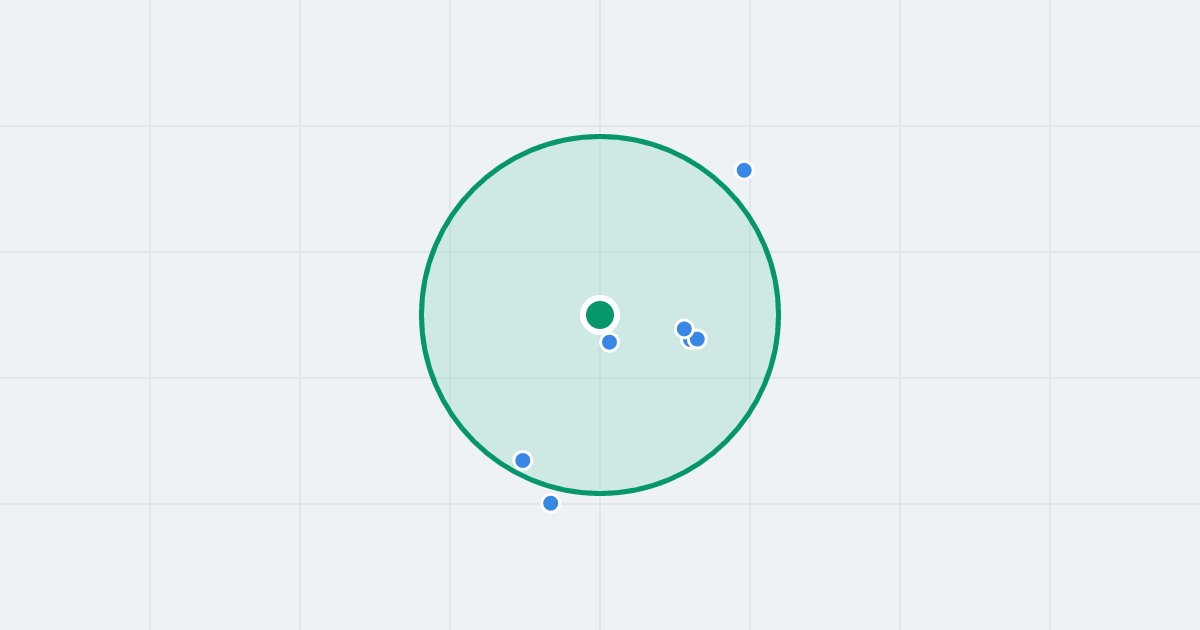Screen dimensions: 1200x630
Task: Select the blue dot outside the circle's upper right
Action: tap(744, 170)
